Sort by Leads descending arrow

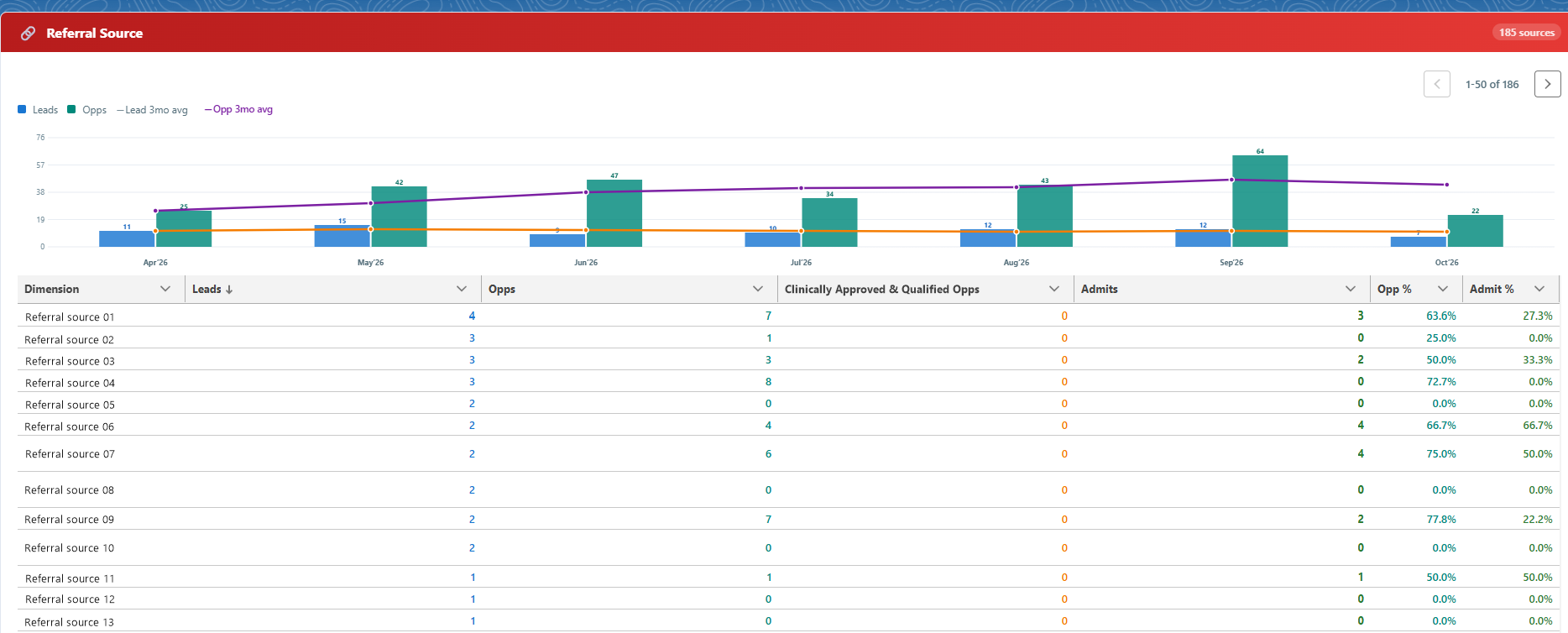coord(229,289)
